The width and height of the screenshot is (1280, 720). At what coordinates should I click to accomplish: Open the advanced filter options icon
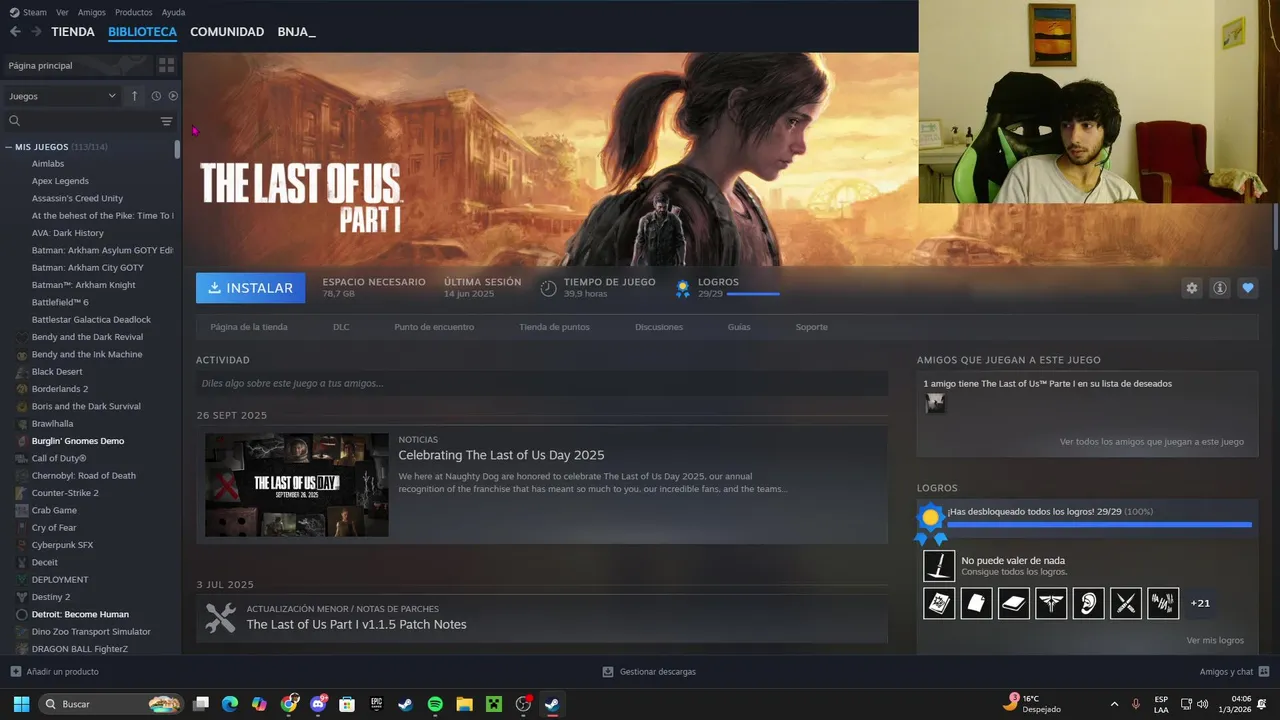point(166,121)
